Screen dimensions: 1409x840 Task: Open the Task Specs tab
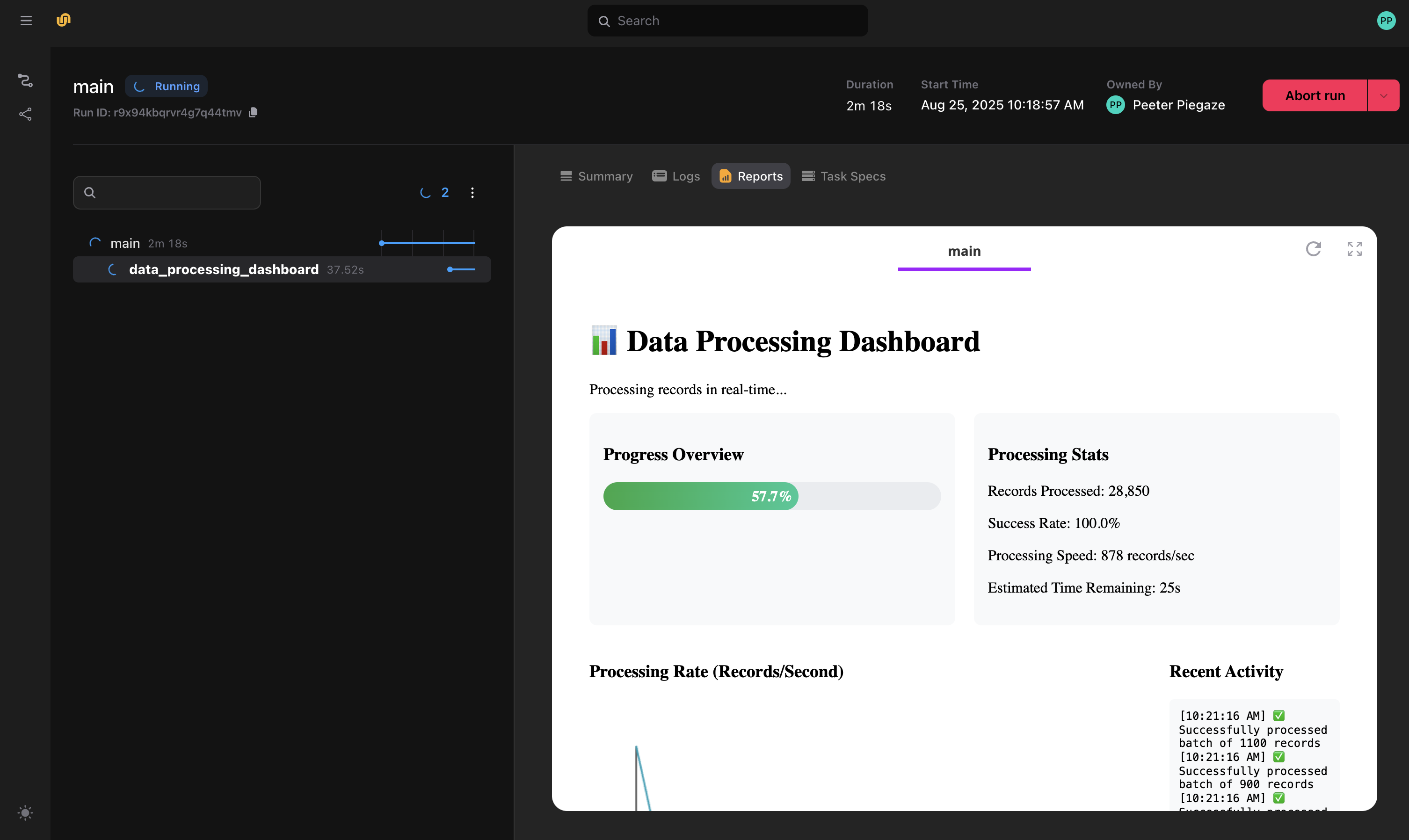click(843, 176)
